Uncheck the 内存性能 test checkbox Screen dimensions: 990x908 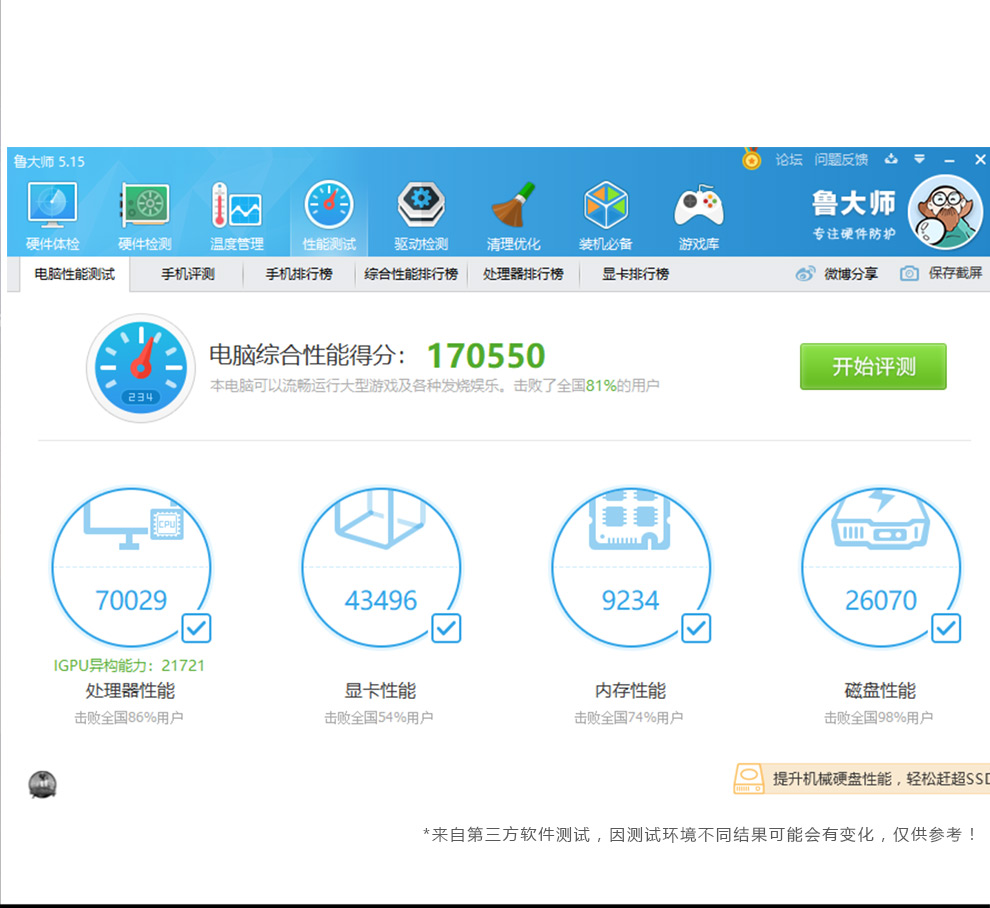pyautogui.click(x=696, y=628)
